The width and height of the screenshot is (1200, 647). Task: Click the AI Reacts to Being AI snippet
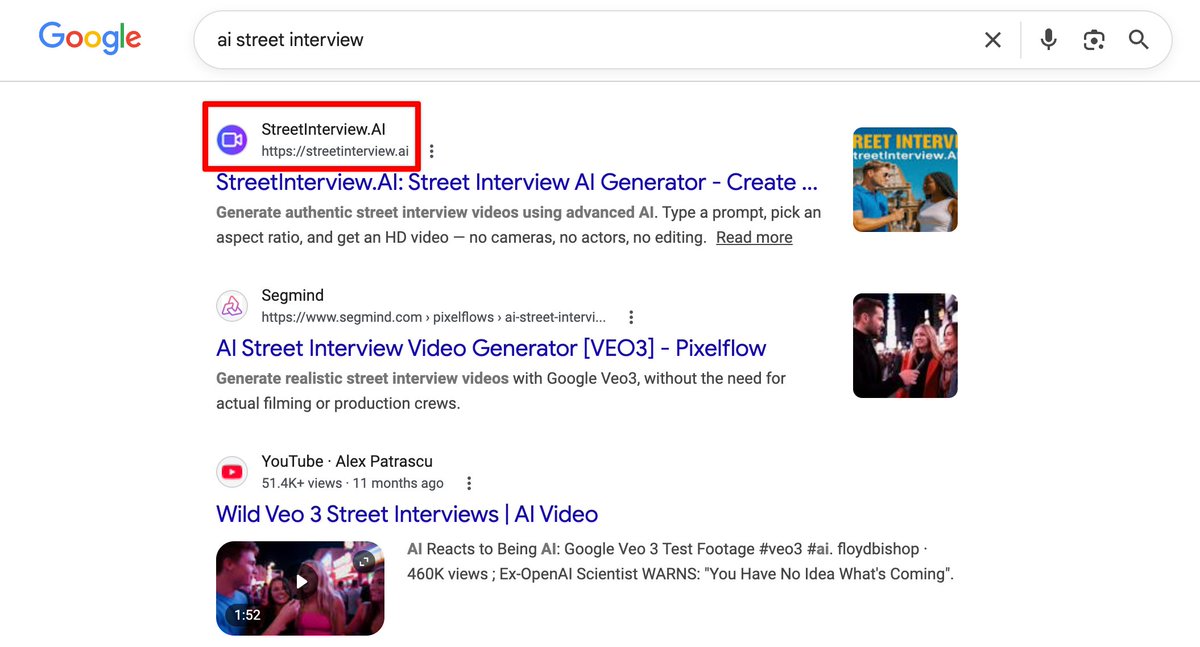click(x=681, y=562)
